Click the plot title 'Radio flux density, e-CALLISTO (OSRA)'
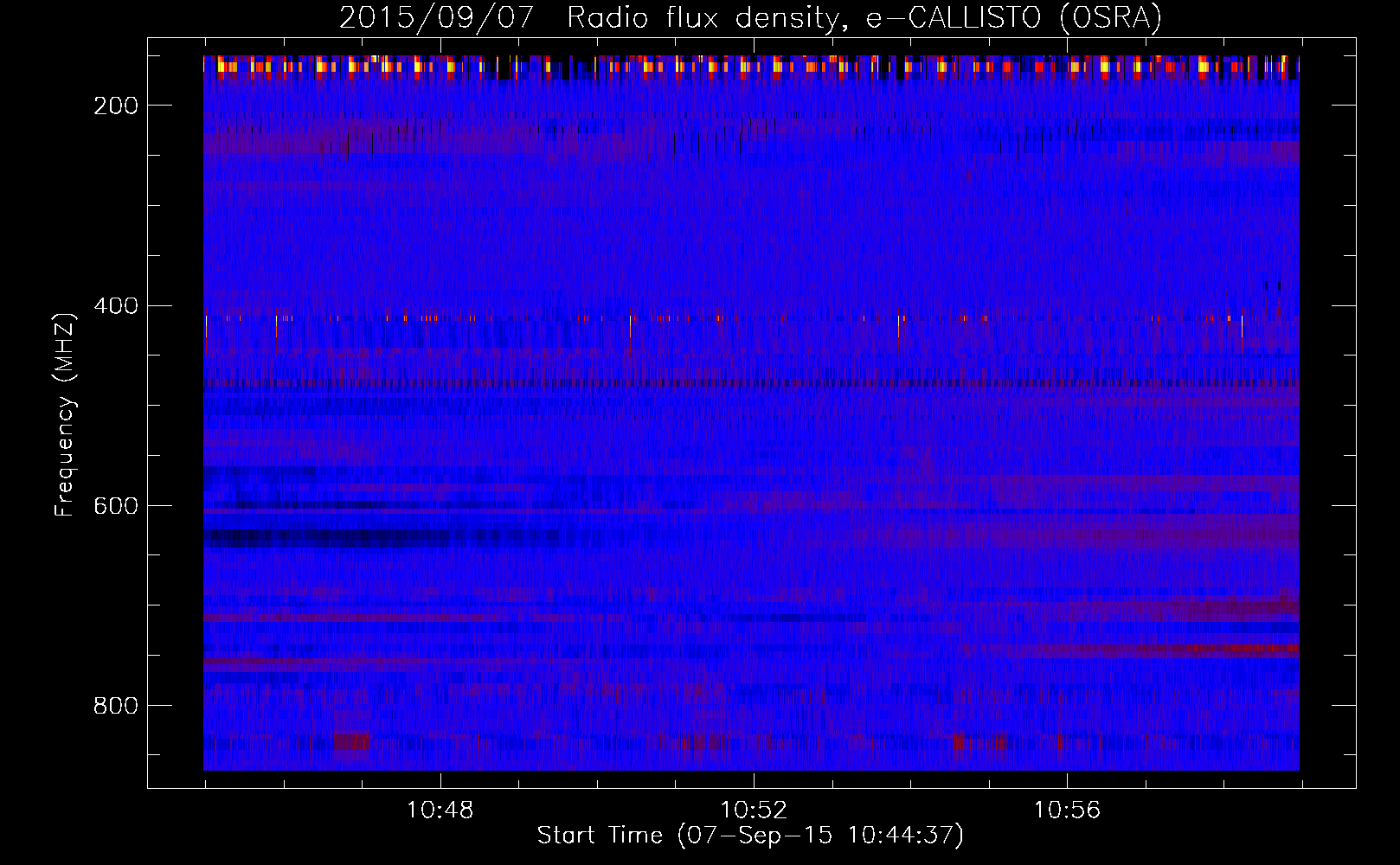 coord(864,18)
